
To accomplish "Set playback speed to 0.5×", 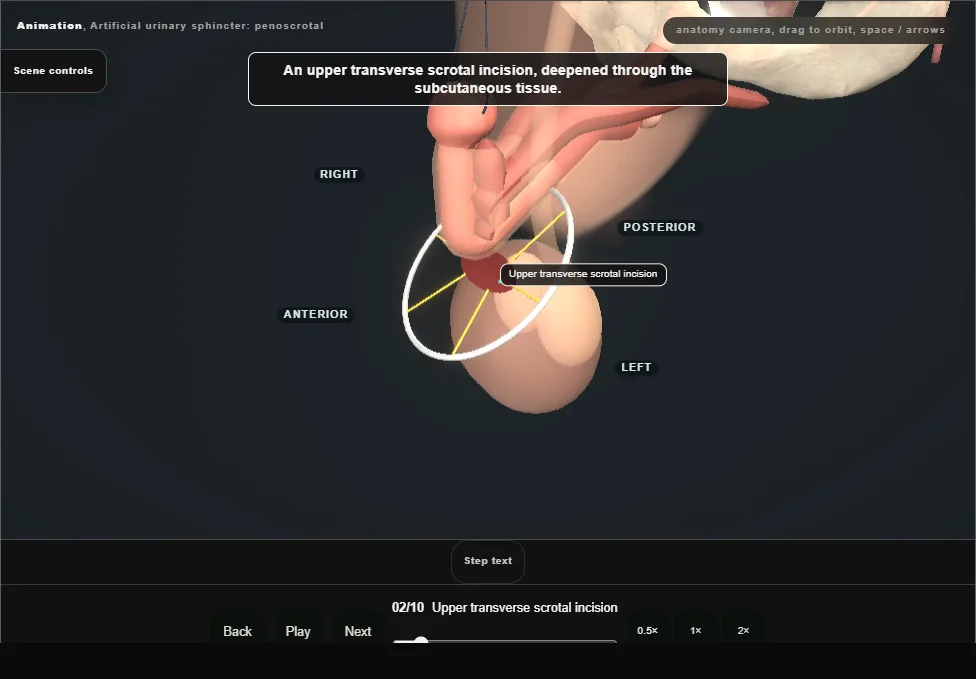I will click(x=647, y=630).
